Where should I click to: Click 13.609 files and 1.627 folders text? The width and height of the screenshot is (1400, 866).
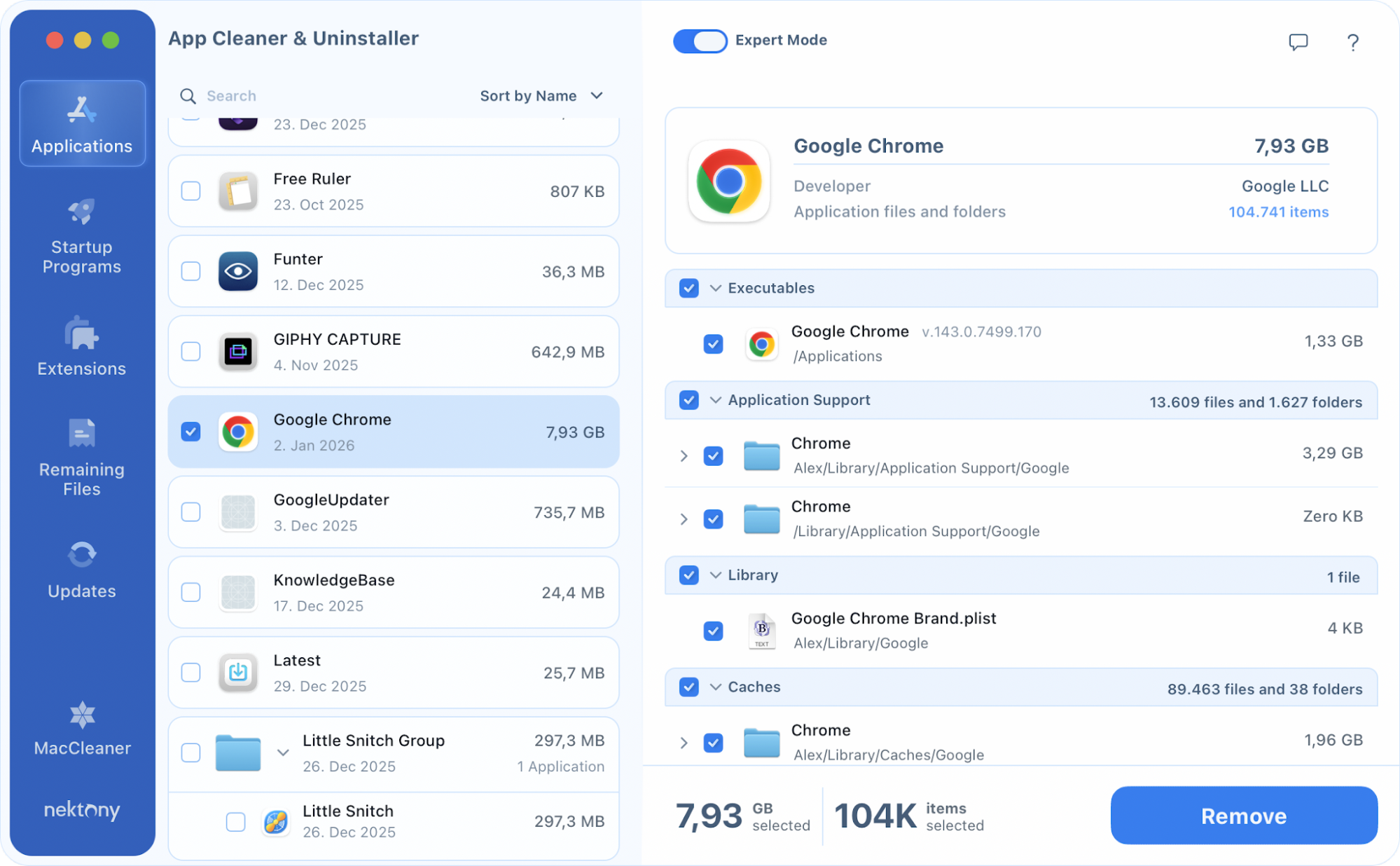pyautogui.click(x=1256, y=402)
